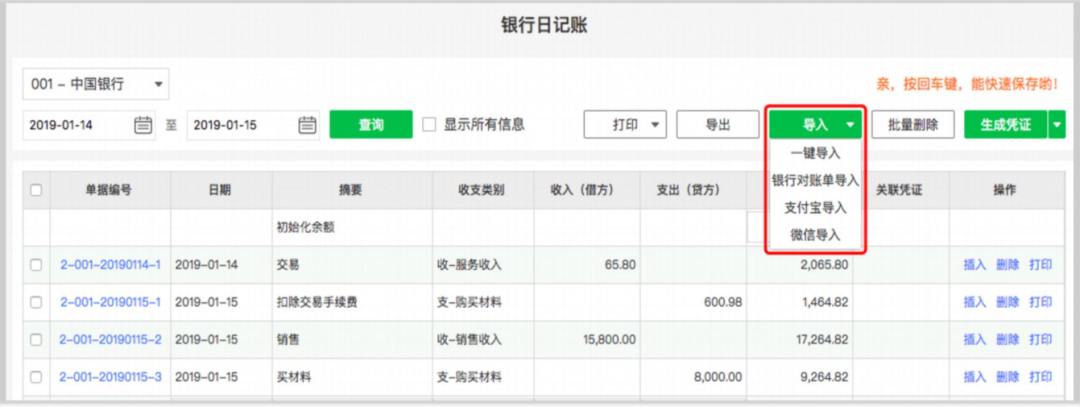Image resolution: width=1080 pixels, height=407 pixels.
Task: Open the end date calendar icon
Action: coord(307,125)
